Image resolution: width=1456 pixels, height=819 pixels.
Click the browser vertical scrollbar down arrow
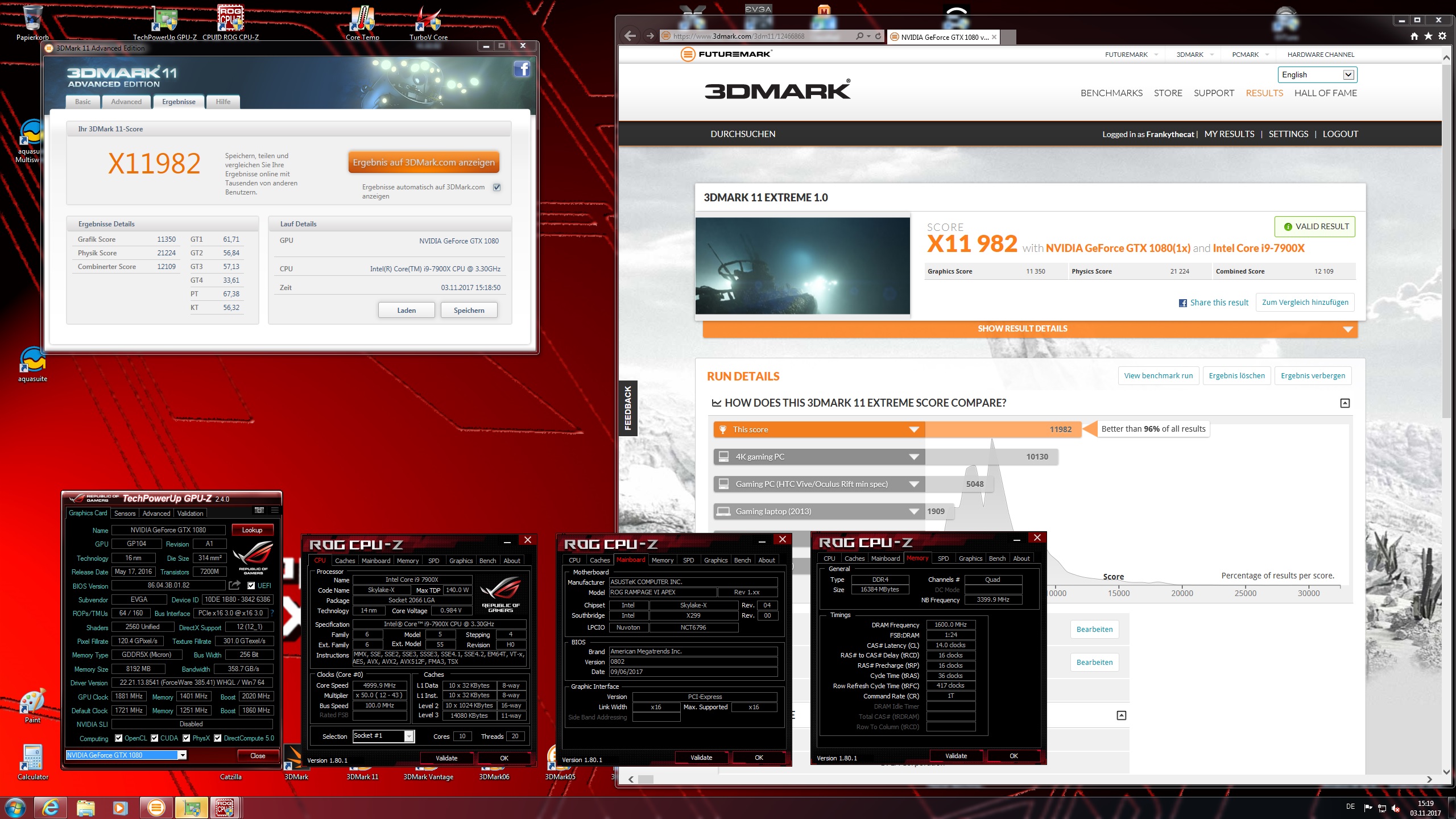coord(1447,772)
